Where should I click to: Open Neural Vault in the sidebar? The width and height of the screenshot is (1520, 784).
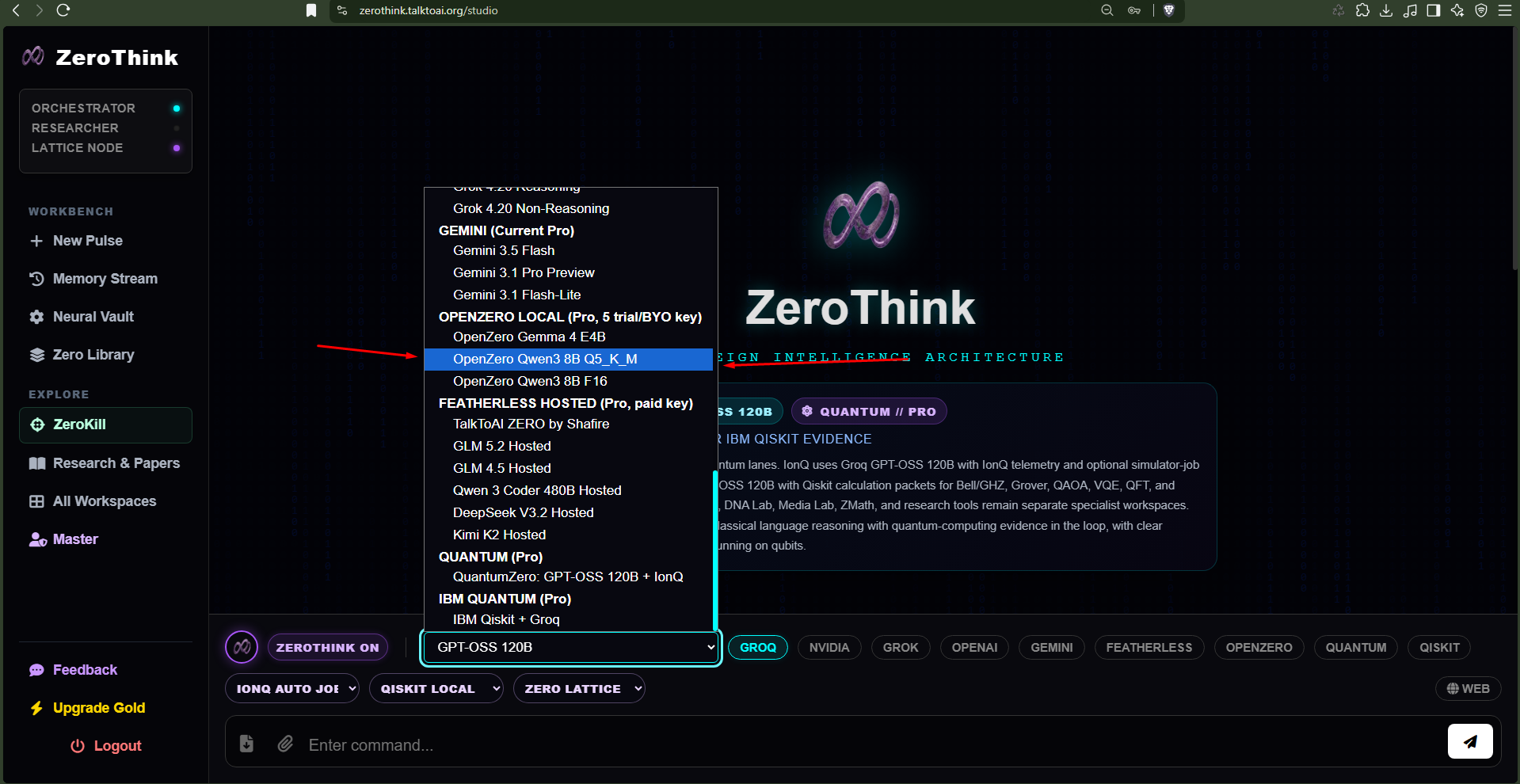(105, 317)
